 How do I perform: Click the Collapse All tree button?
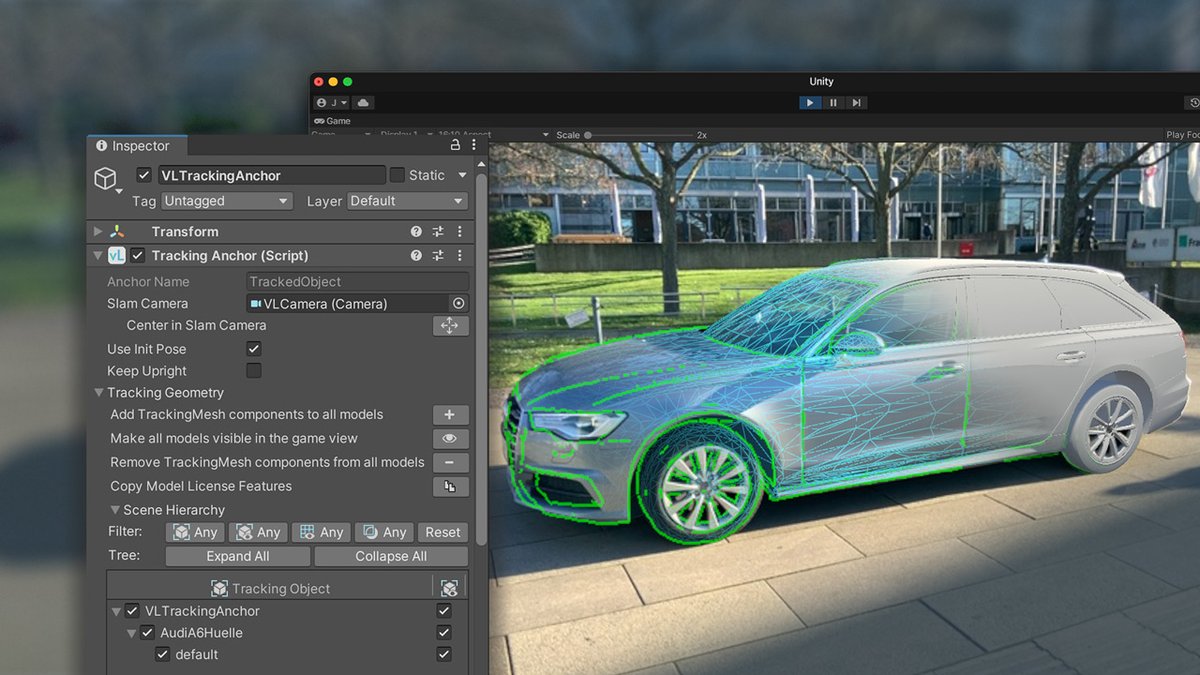point(391,557)
